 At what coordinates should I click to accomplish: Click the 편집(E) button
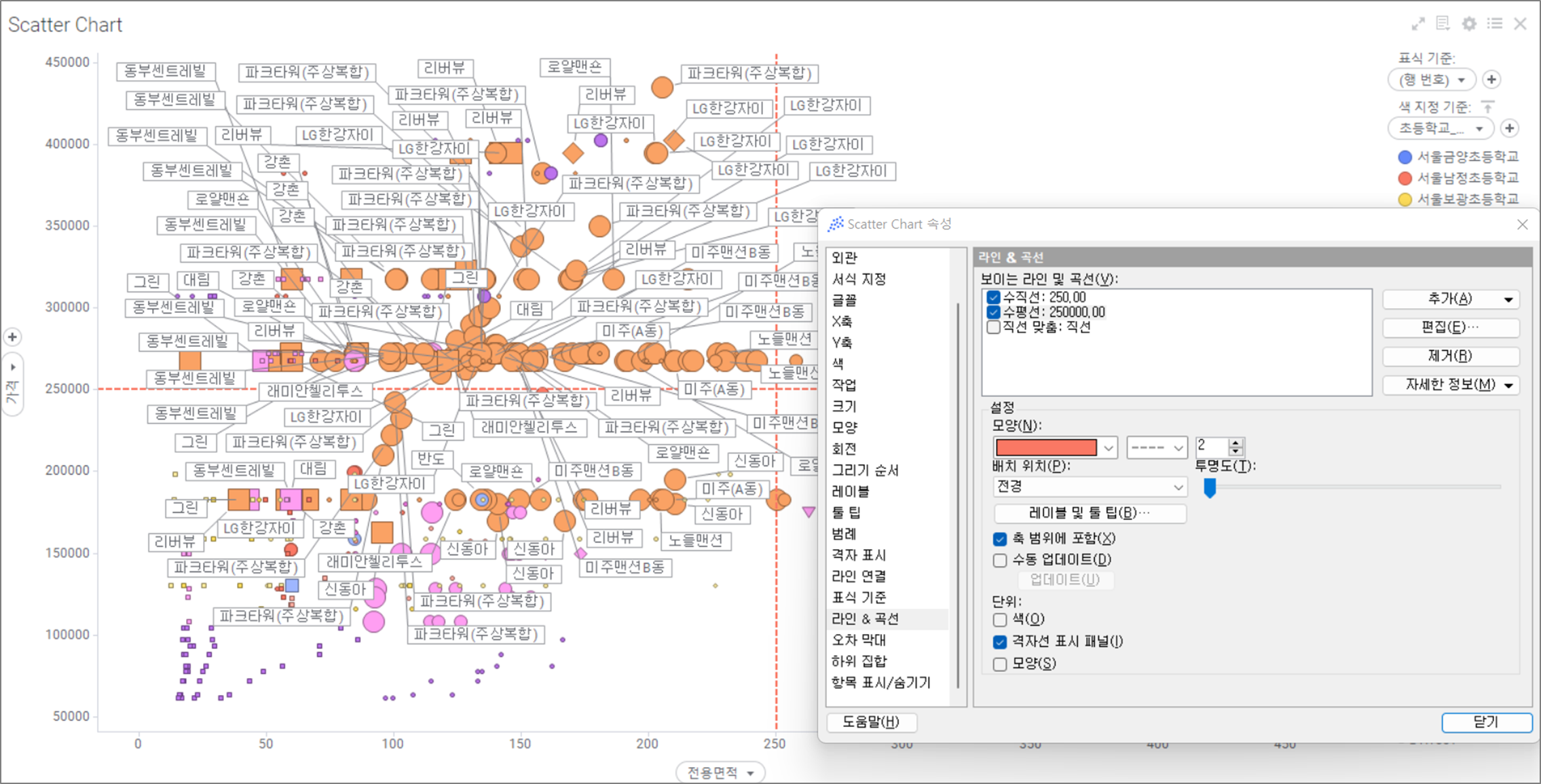(x=1450, y=328)
